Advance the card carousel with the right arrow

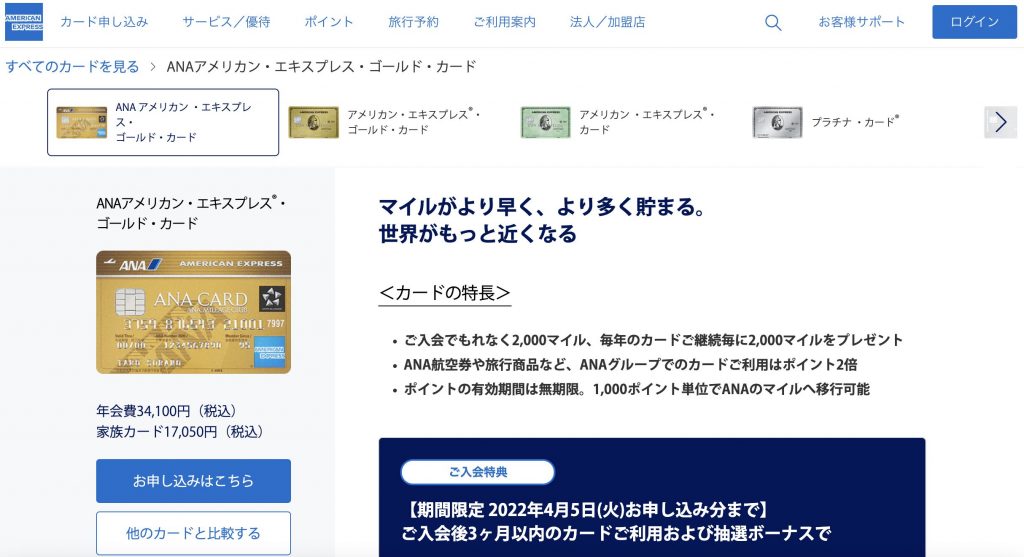click(1000, 122)
